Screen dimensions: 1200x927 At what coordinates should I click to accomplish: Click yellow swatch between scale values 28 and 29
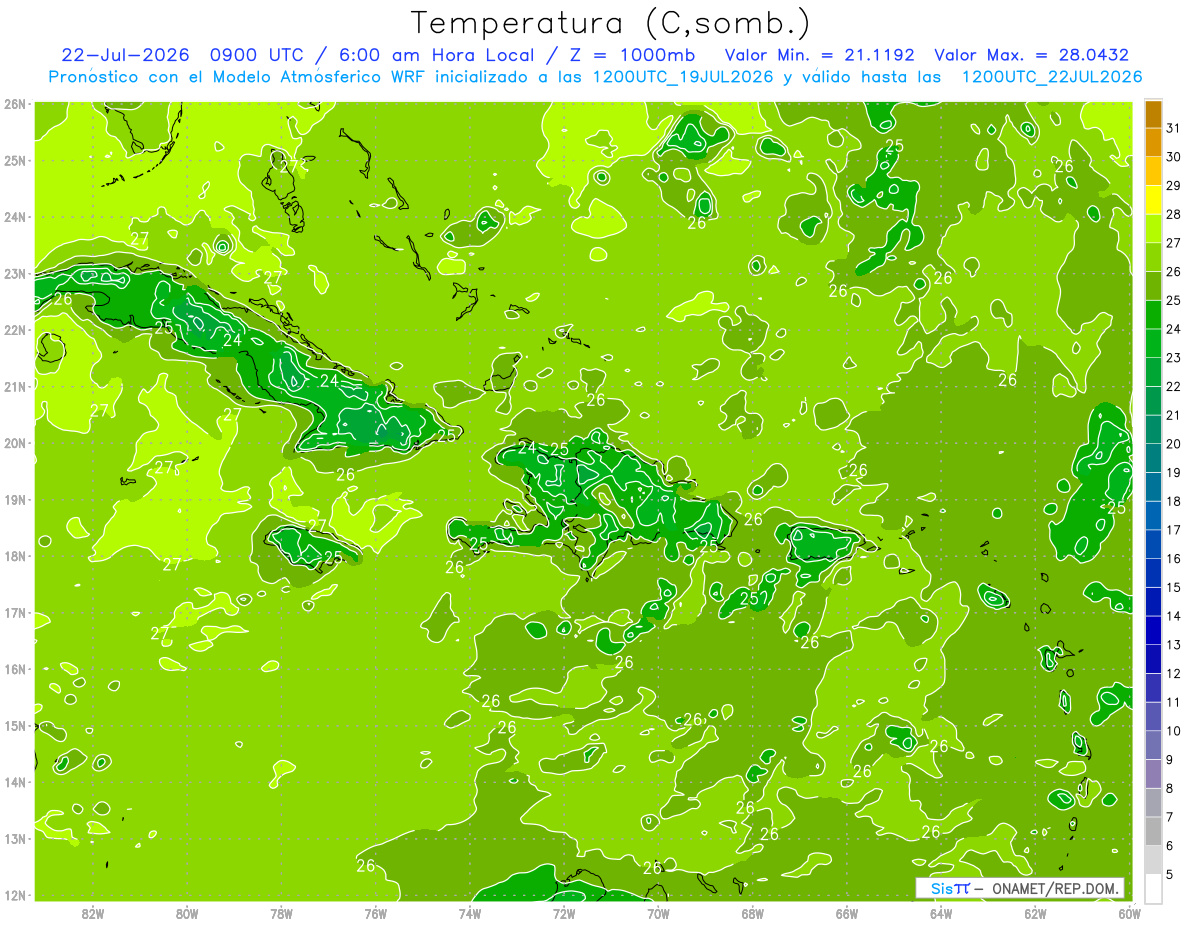[1153, 199]
